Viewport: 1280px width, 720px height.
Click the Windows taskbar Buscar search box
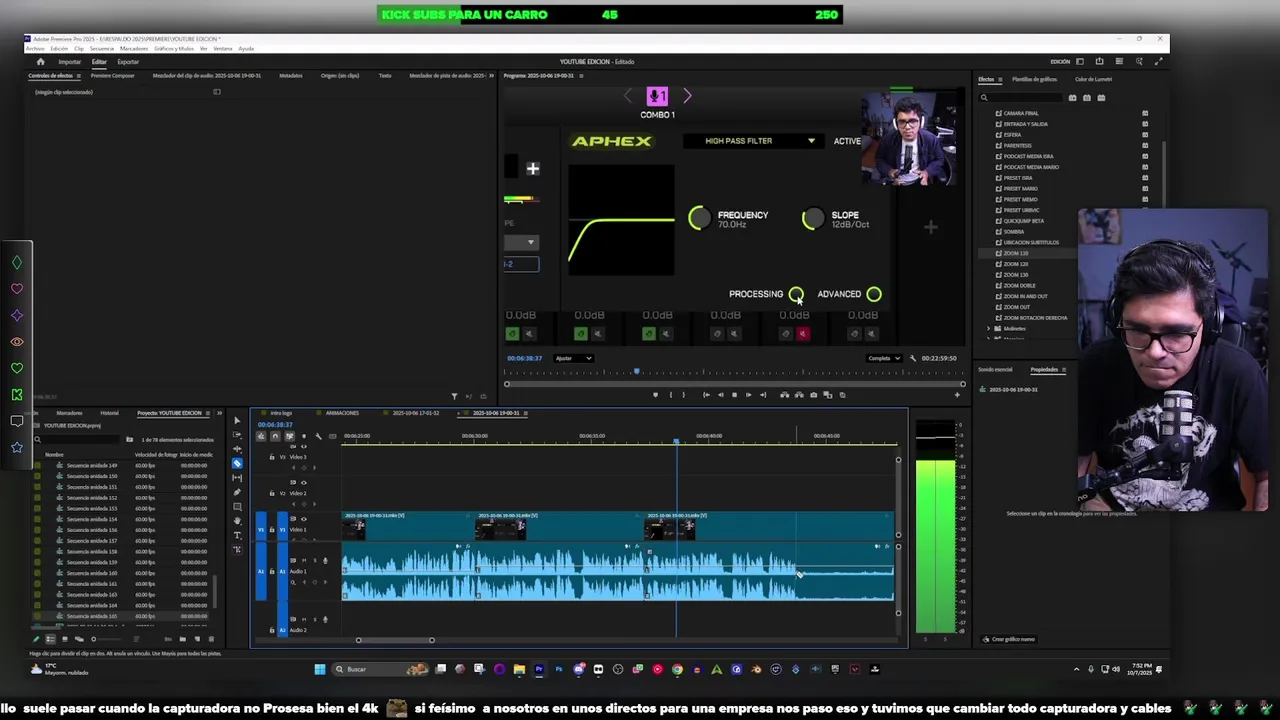pyautogui.click(x=379, y=669)
